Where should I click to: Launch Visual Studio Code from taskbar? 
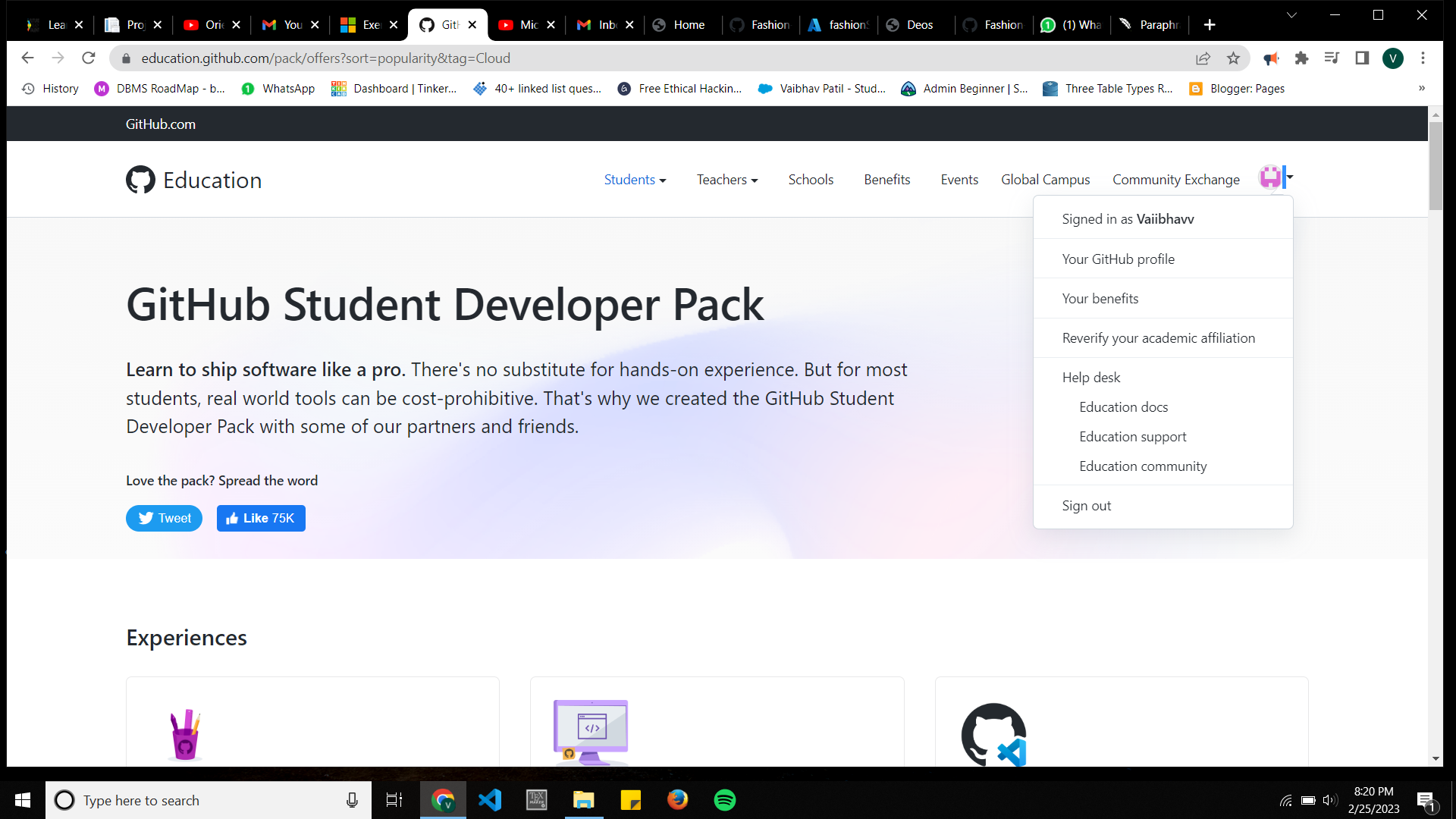click(490, 800)
